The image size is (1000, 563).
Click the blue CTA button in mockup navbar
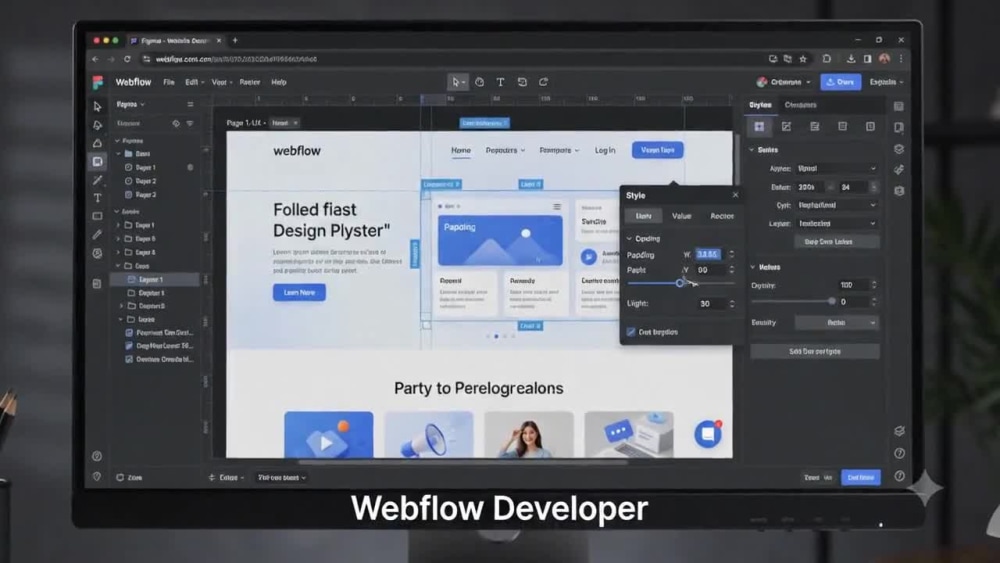[x=658, y=150]
